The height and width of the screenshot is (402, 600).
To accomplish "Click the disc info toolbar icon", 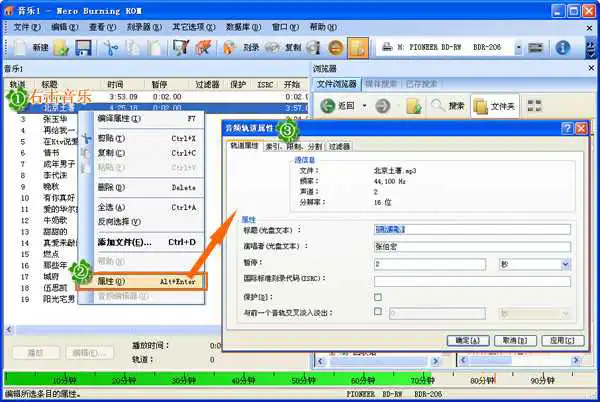I will [313, 47].
